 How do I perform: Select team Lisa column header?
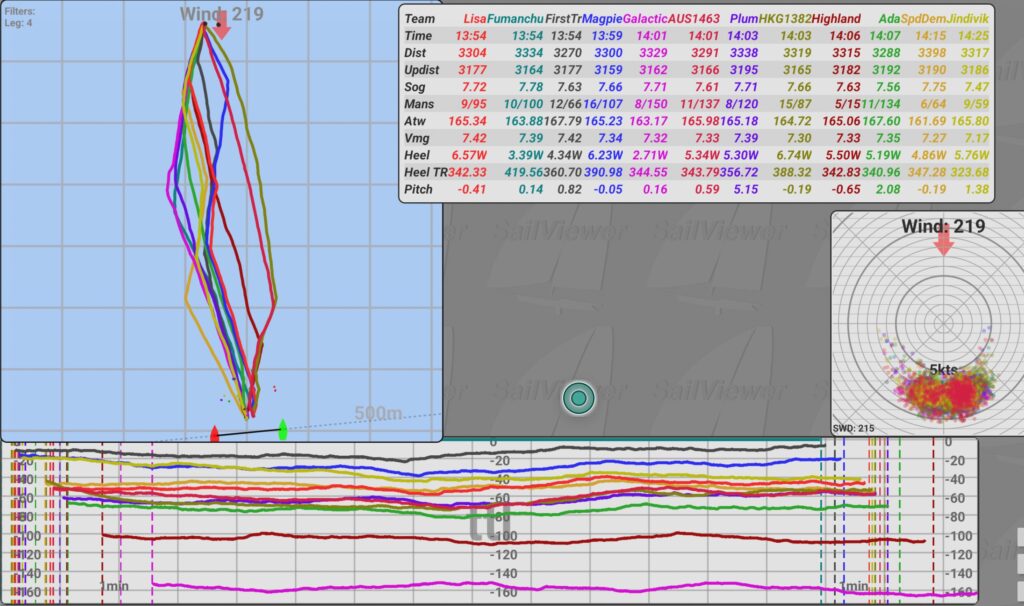pyautogui.click(x=475, y=19)
